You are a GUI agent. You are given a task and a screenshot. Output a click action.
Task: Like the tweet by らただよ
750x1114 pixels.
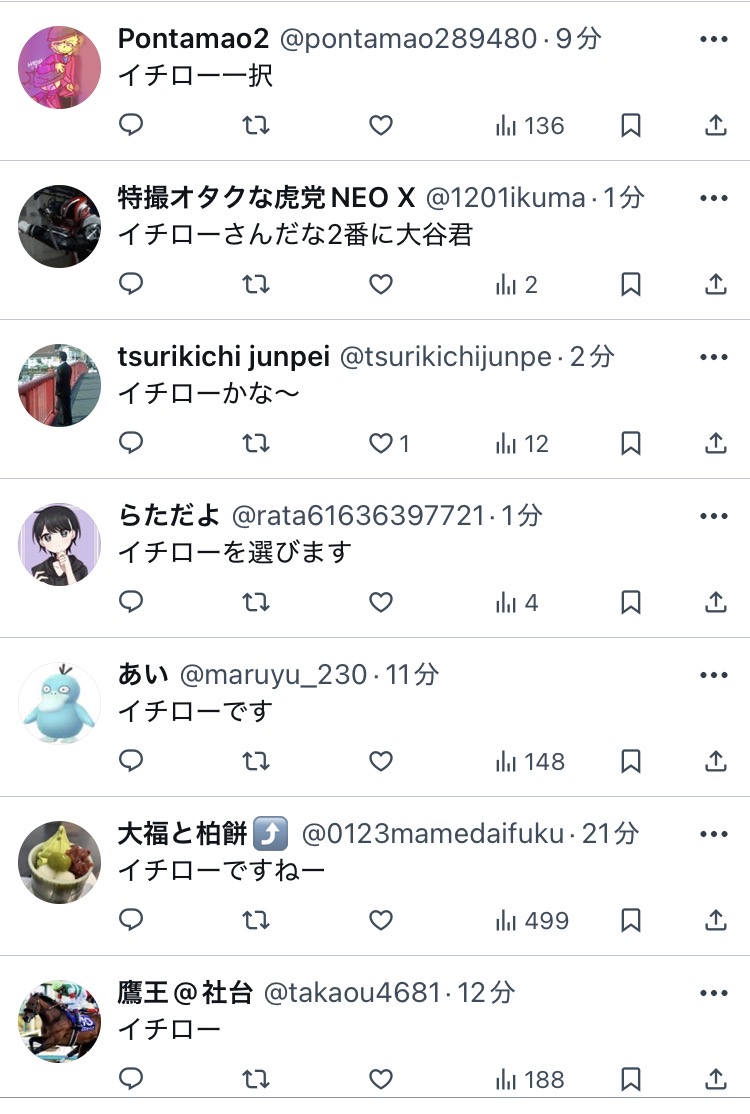pos(381,602)
